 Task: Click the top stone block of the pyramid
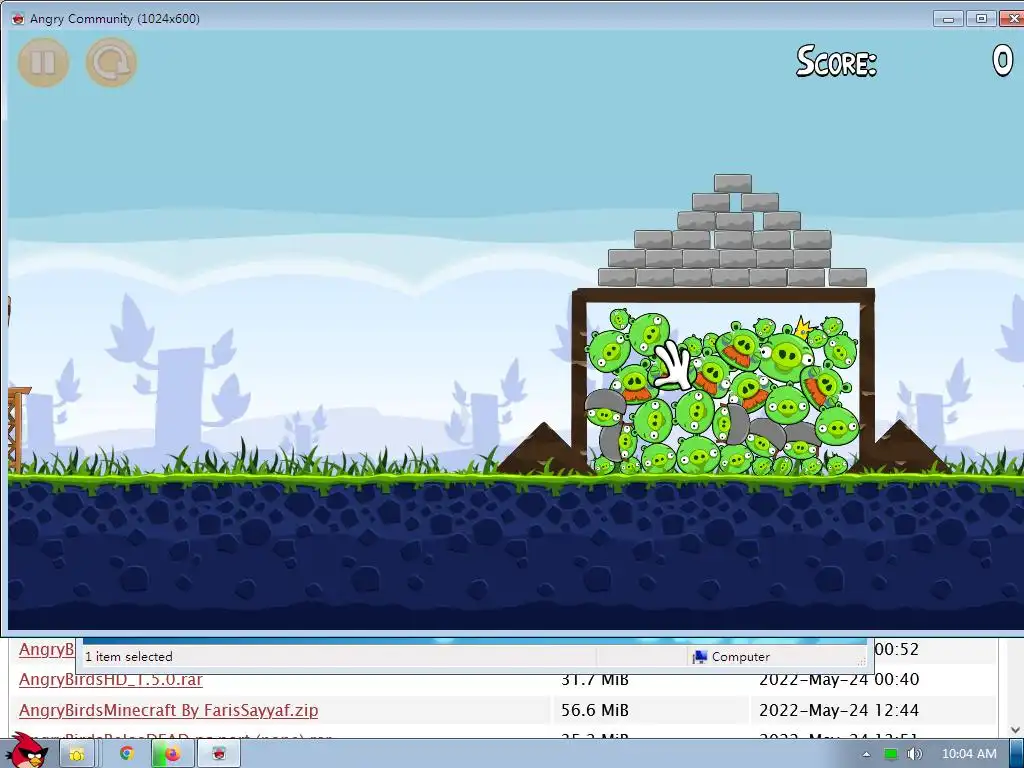point(733,183)
